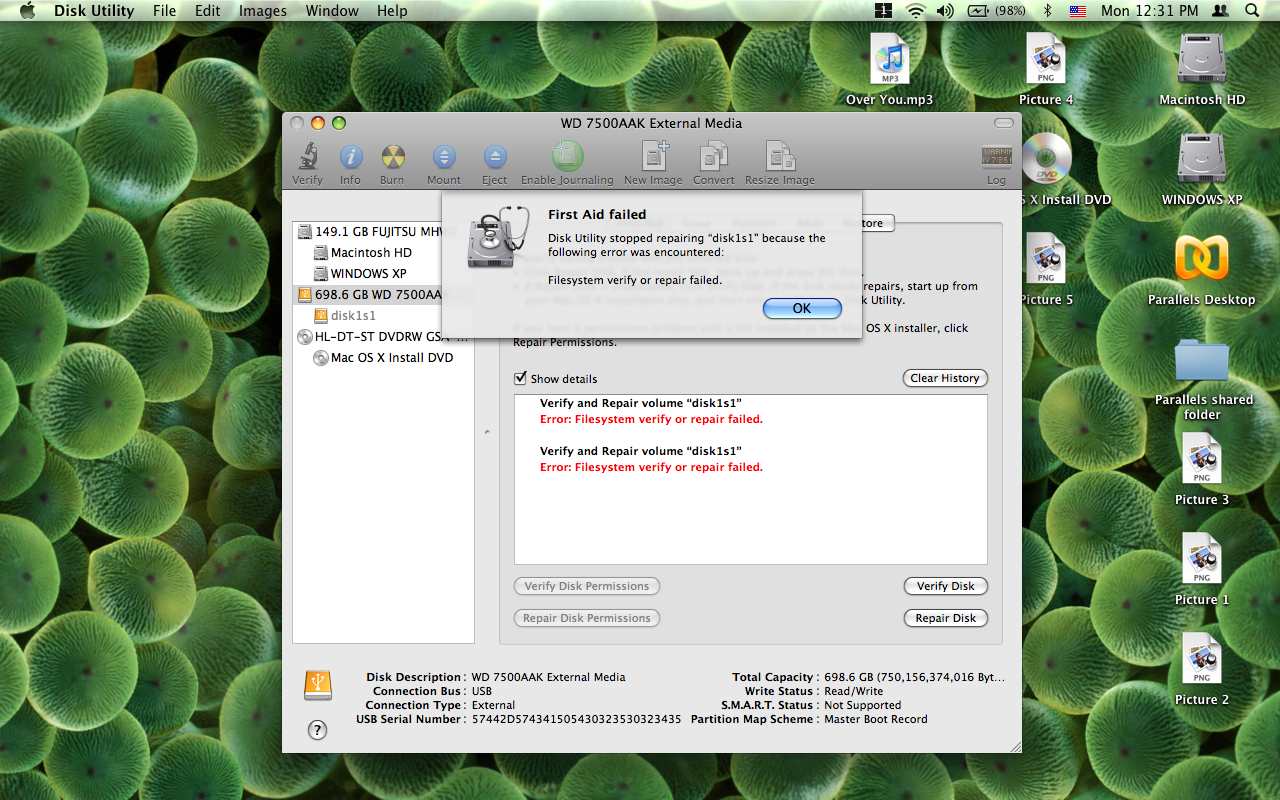
Task: Click the Enable Journaling toolbar icon
Action: click(567, 164)
